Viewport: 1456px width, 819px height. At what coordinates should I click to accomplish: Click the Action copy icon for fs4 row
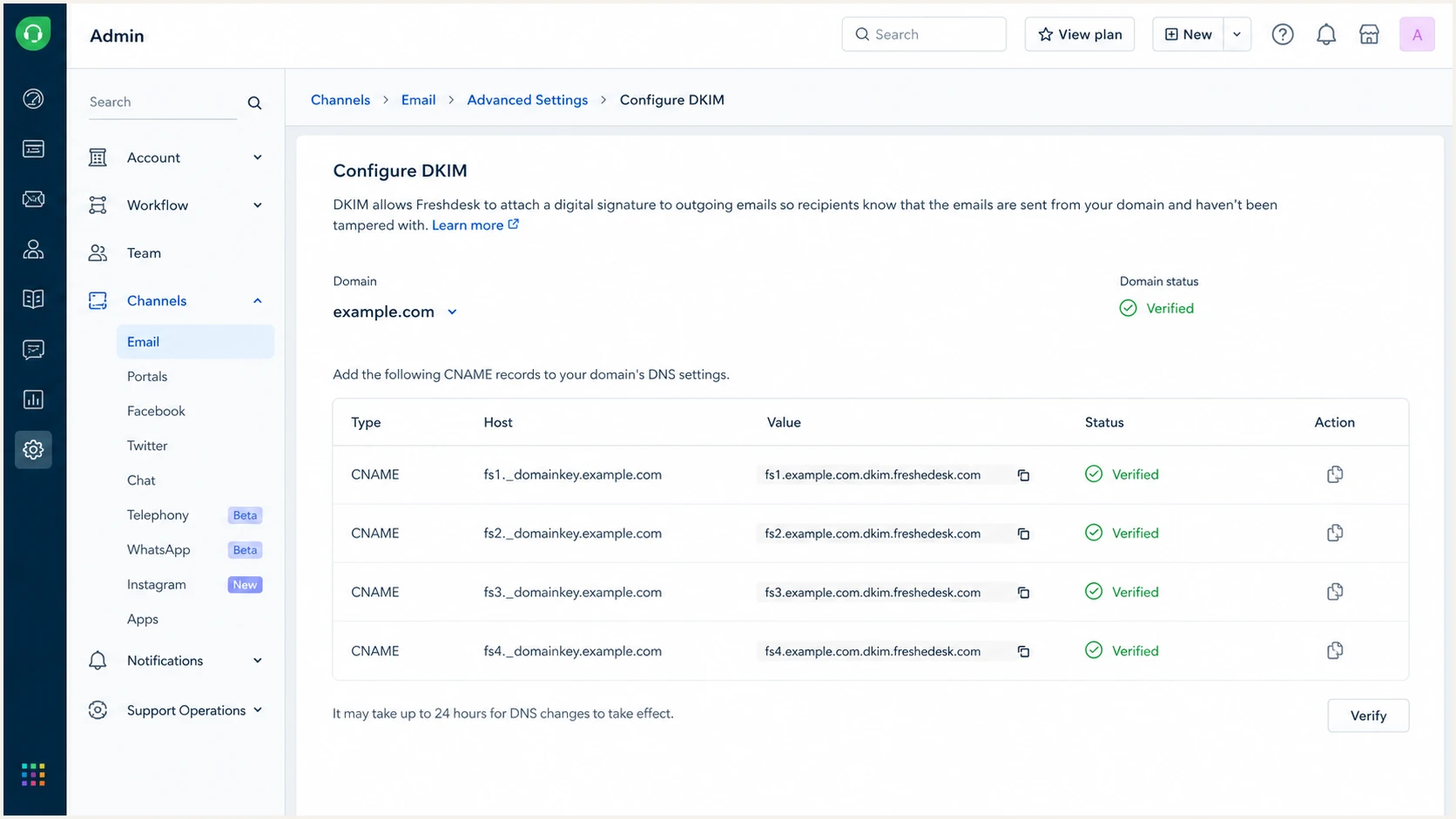(1335, 650)
